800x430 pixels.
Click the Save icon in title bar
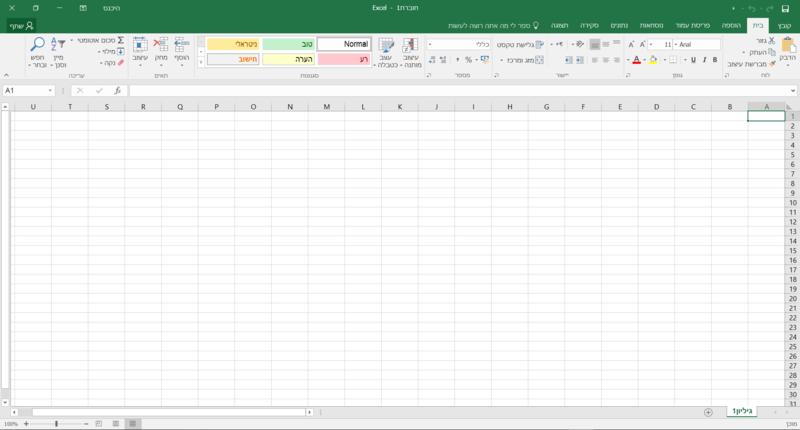[785, 8]
